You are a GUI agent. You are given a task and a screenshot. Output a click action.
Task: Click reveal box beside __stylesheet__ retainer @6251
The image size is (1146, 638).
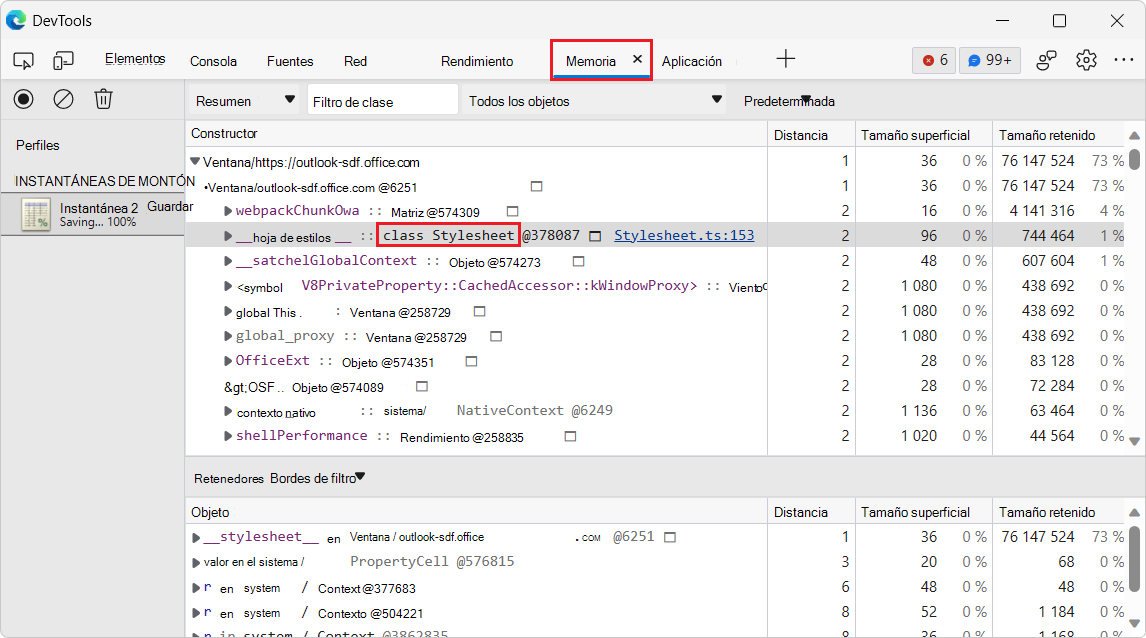(x=669, y=537)
